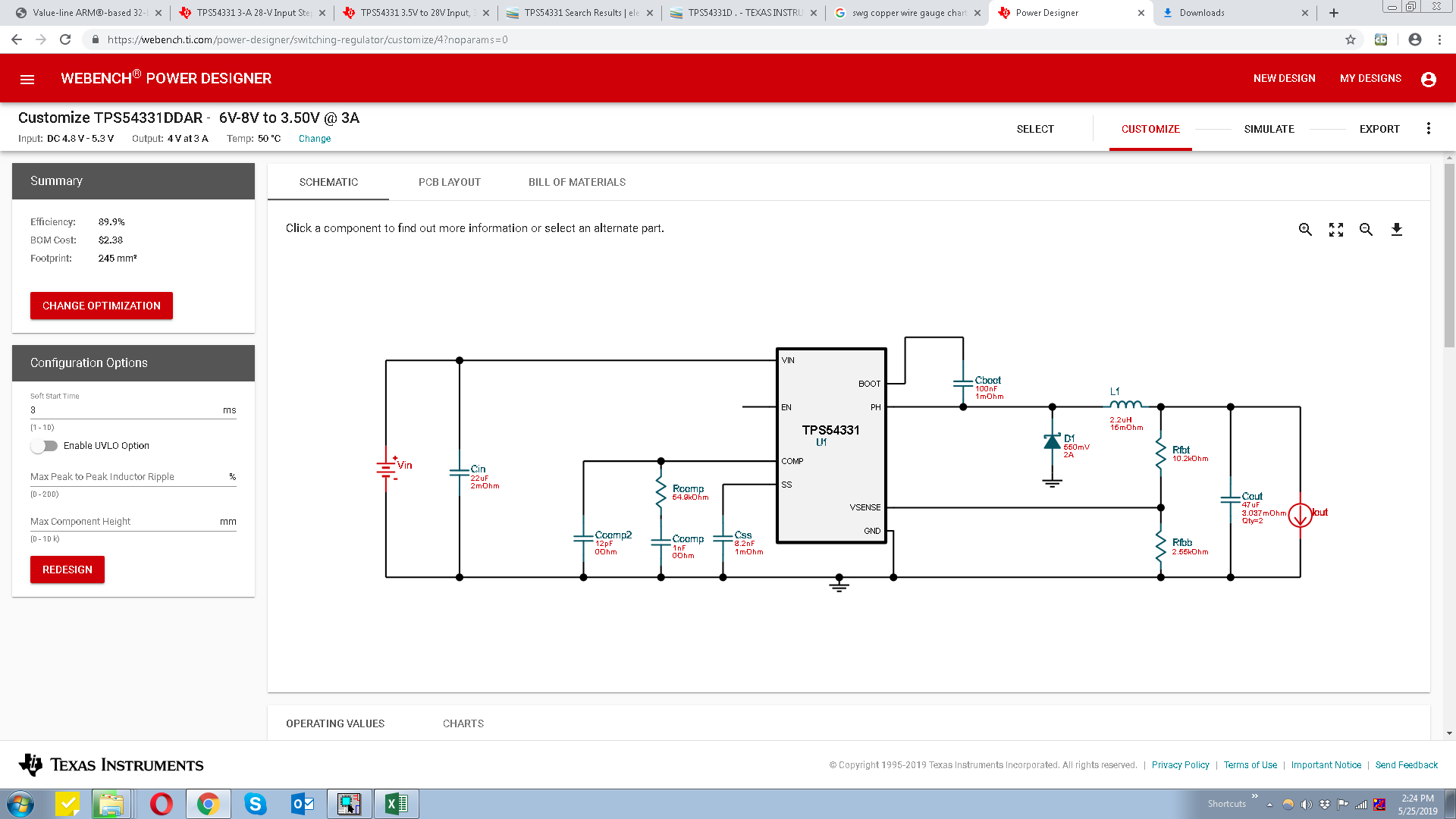1456x819 pixels.
Task: Open the Chrome menu kebab icon
Action: 1439,39
